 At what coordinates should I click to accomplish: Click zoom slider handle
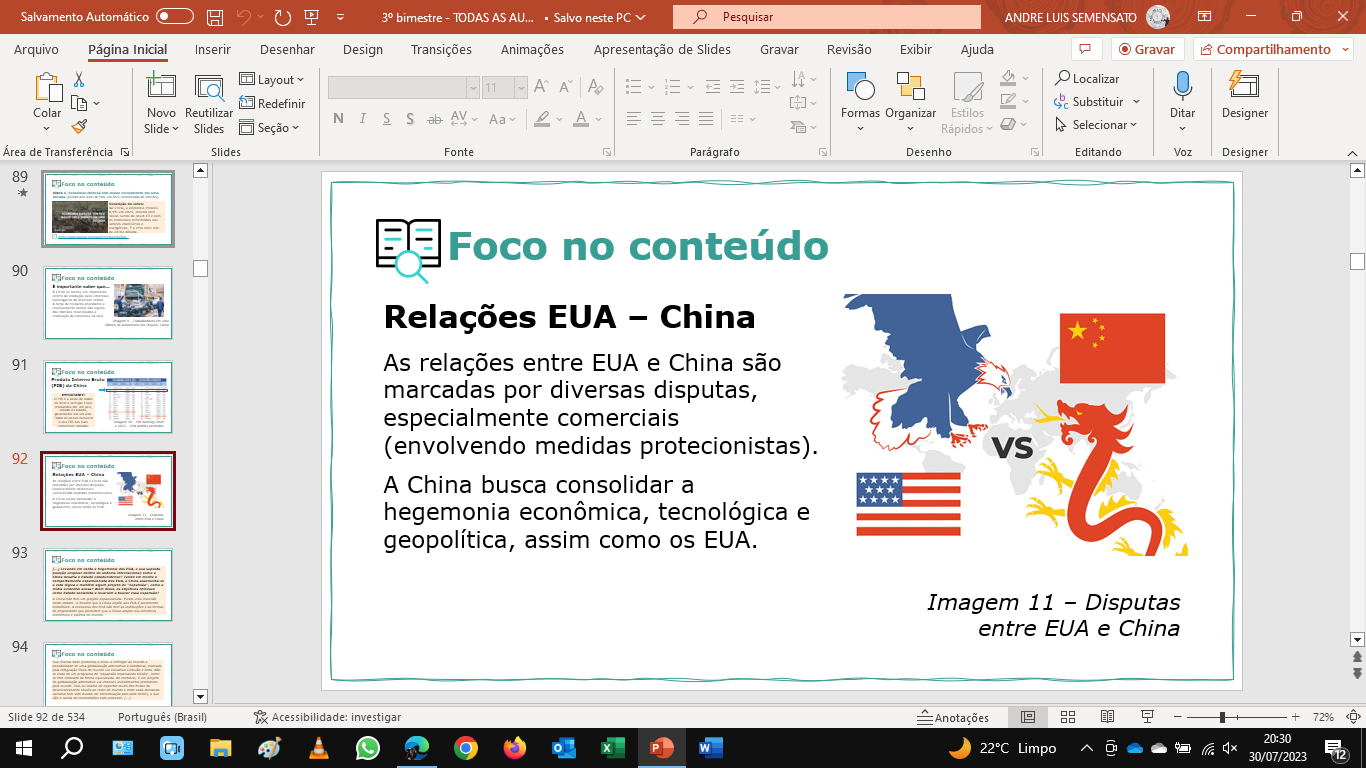[x=1222, y=718]
